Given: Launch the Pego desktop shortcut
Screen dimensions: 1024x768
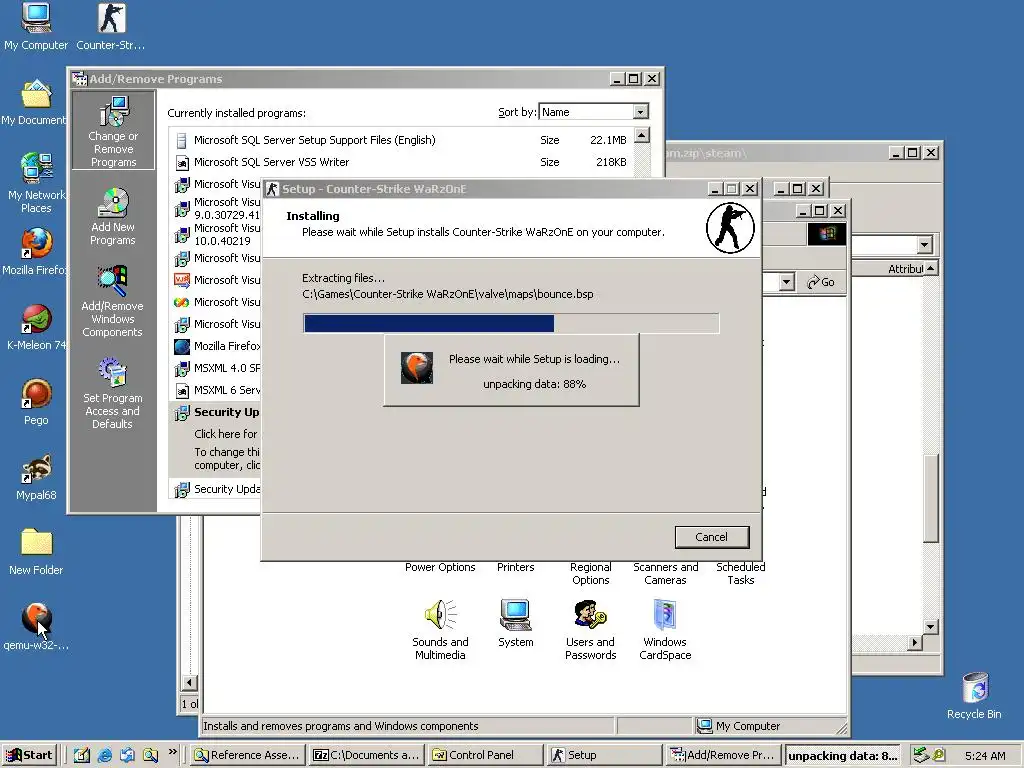Looking at the screenshot, I should [x=36, y=402].
